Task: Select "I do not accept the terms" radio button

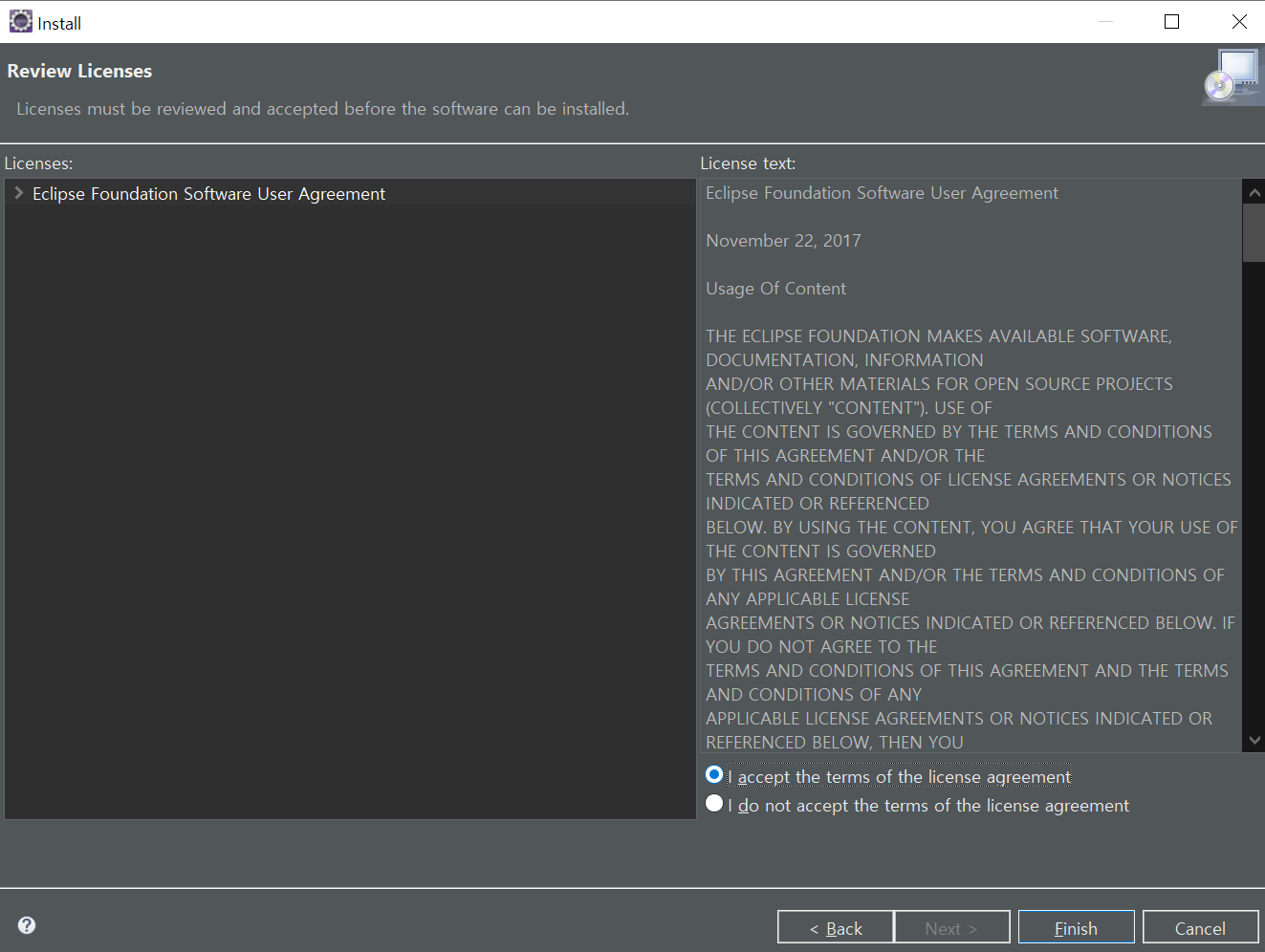Action: (x=714, y=804)
